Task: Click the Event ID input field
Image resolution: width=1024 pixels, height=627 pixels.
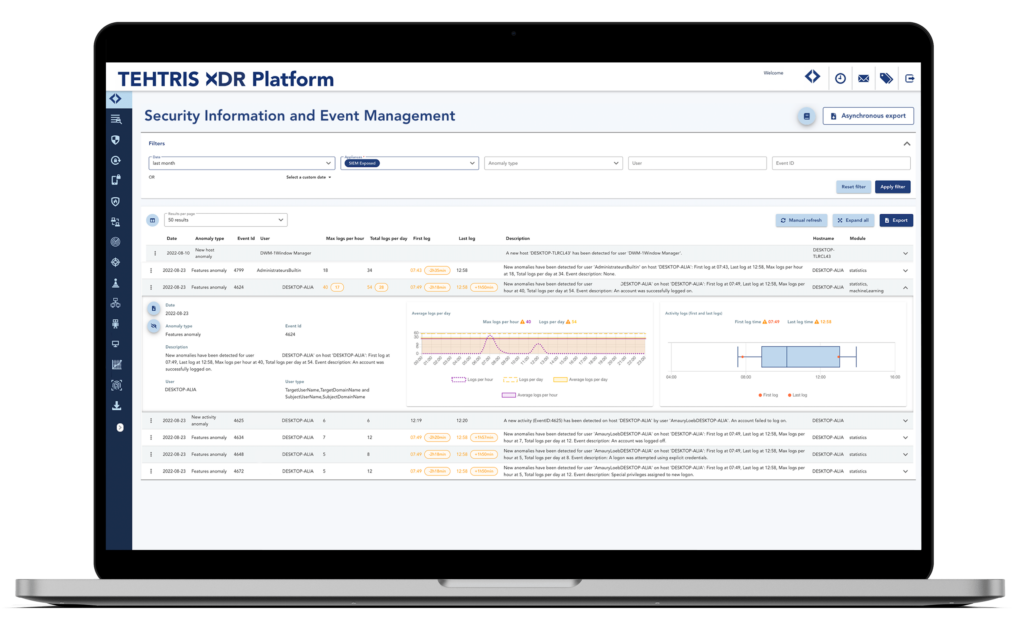Action: click(840, 163)
